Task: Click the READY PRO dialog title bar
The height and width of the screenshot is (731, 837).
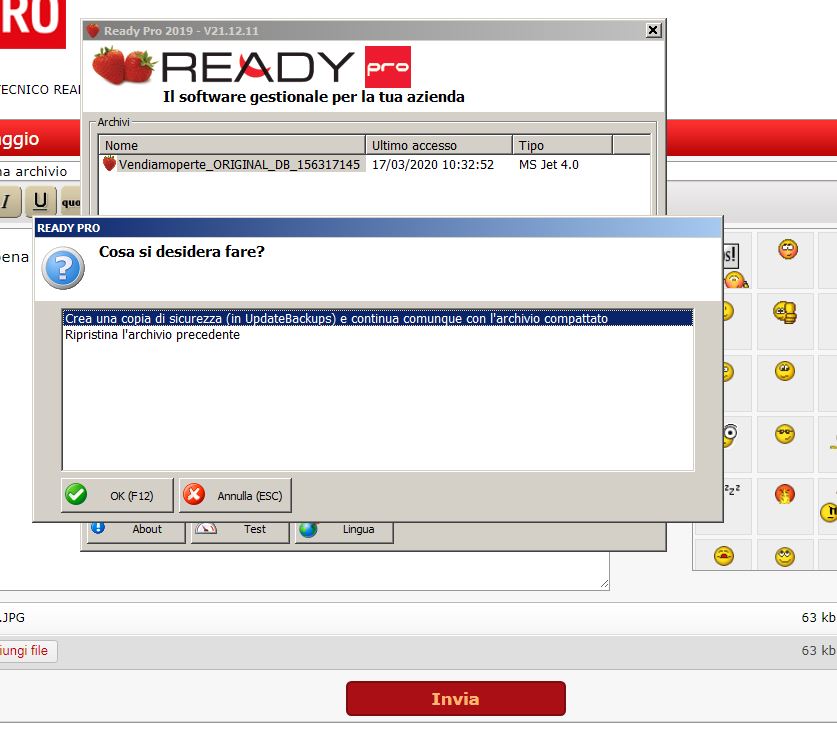Action: [378, 228]
